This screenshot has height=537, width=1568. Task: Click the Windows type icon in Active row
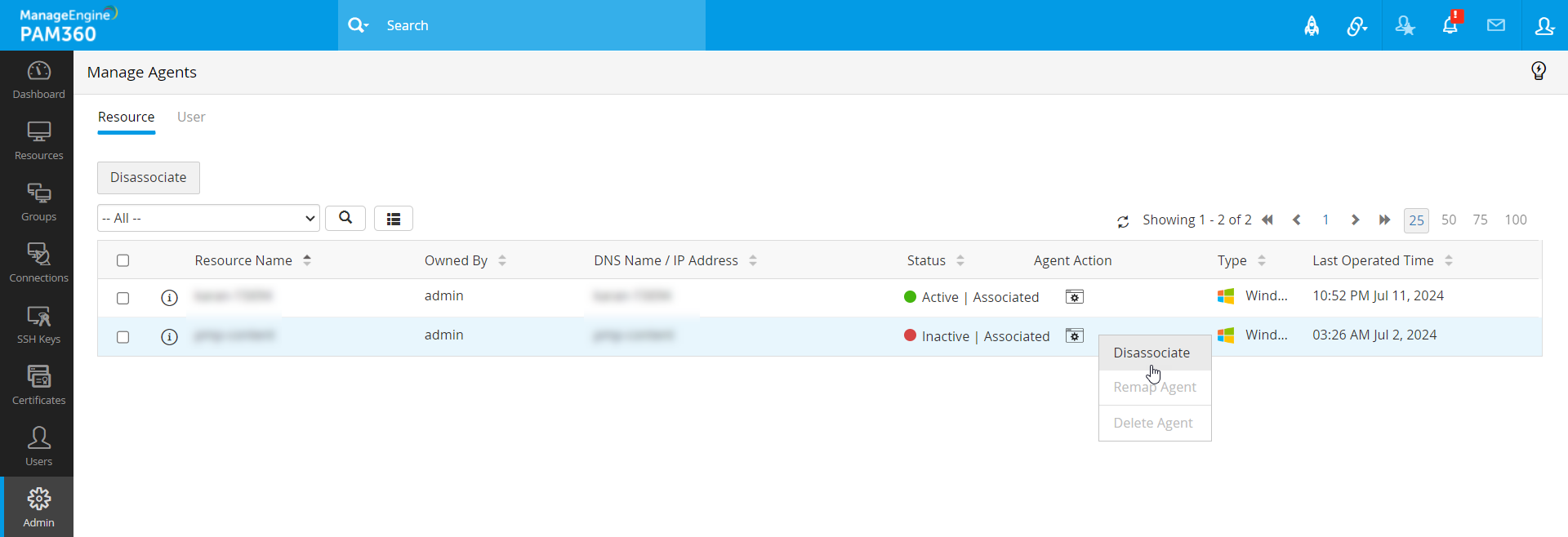(x=1226, y=296)
